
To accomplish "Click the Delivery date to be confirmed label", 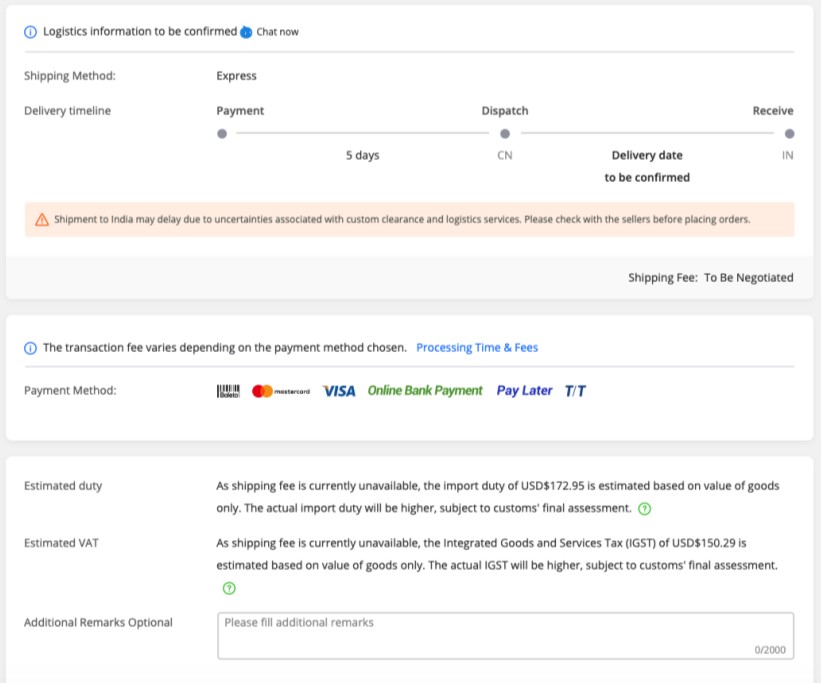I will [x=647, y=167].
